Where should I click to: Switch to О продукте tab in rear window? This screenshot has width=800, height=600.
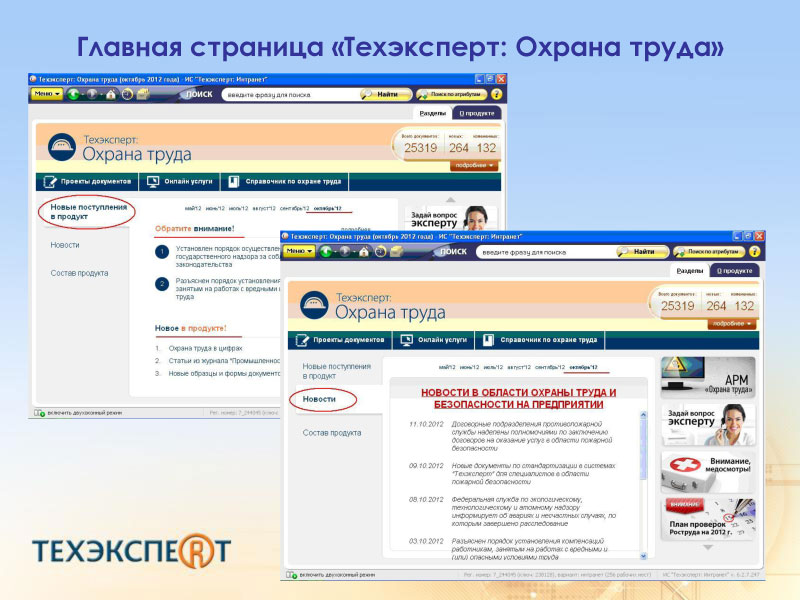click(477, 113)
